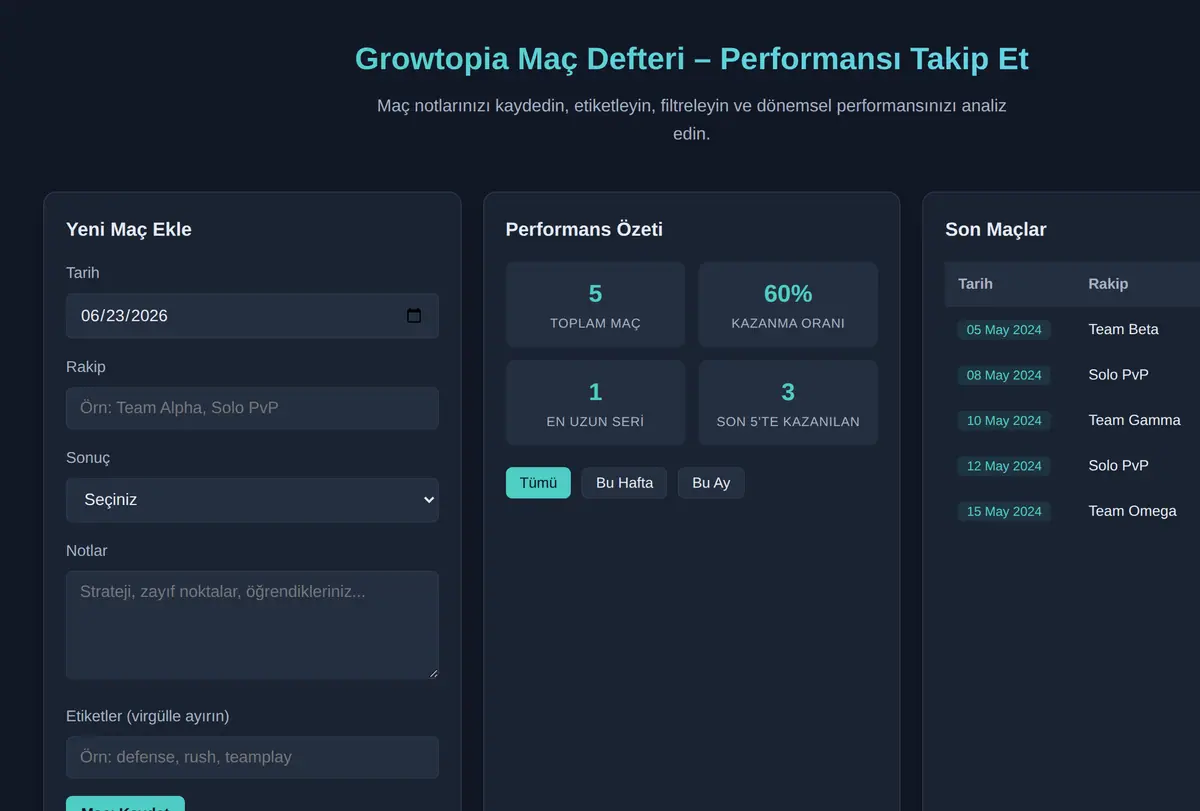Select the 08 May 2024 date badge

(x=1004, y=375)
